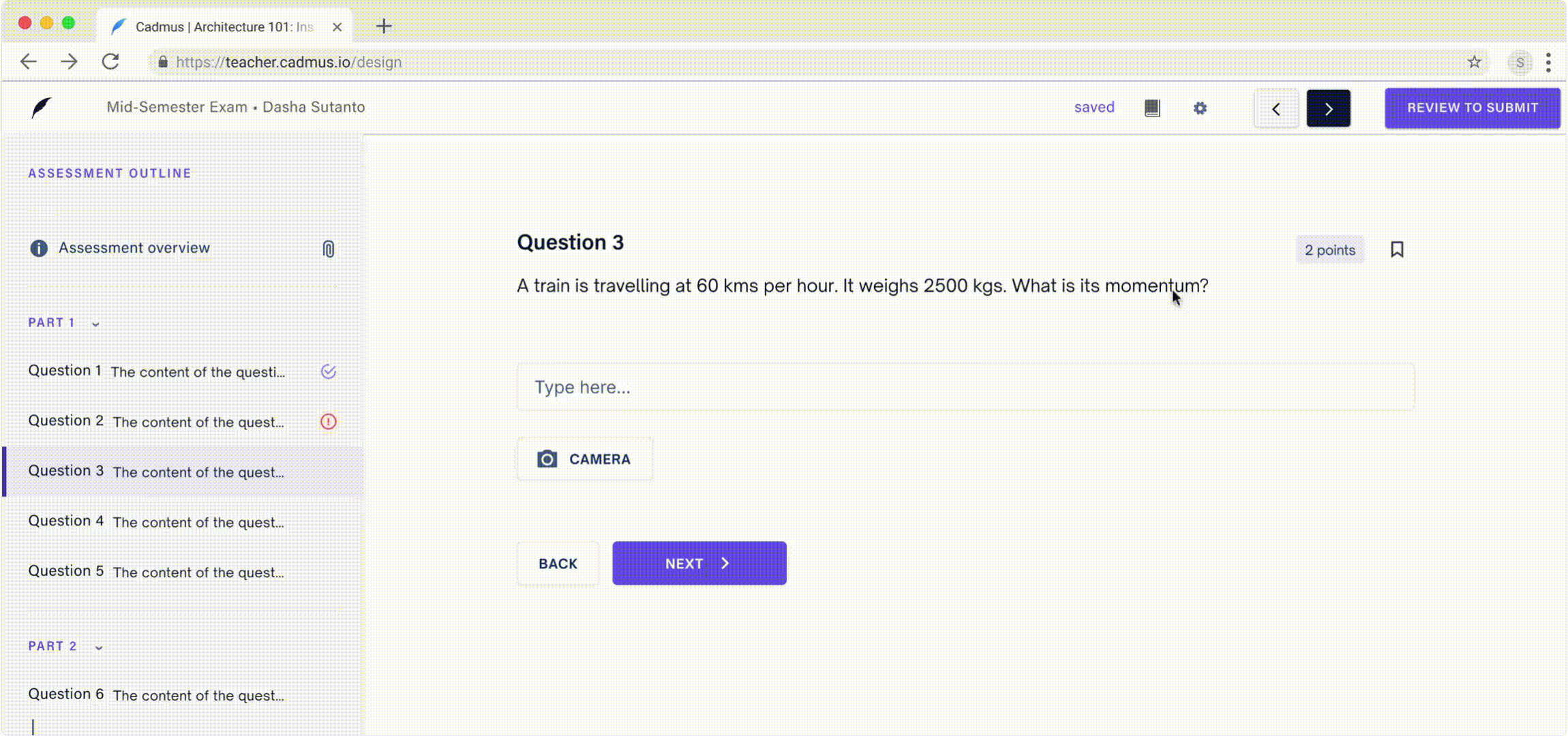Click the paperclip attachment icon

[329, 249]
